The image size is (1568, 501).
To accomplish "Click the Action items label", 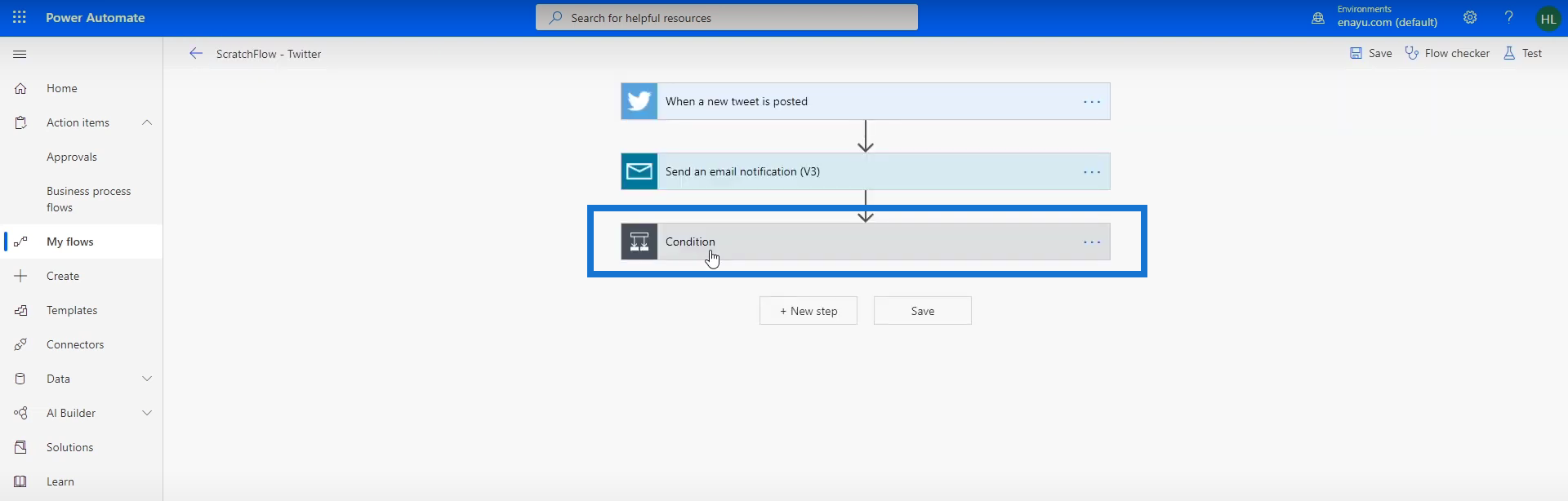I will pos(78,122).
